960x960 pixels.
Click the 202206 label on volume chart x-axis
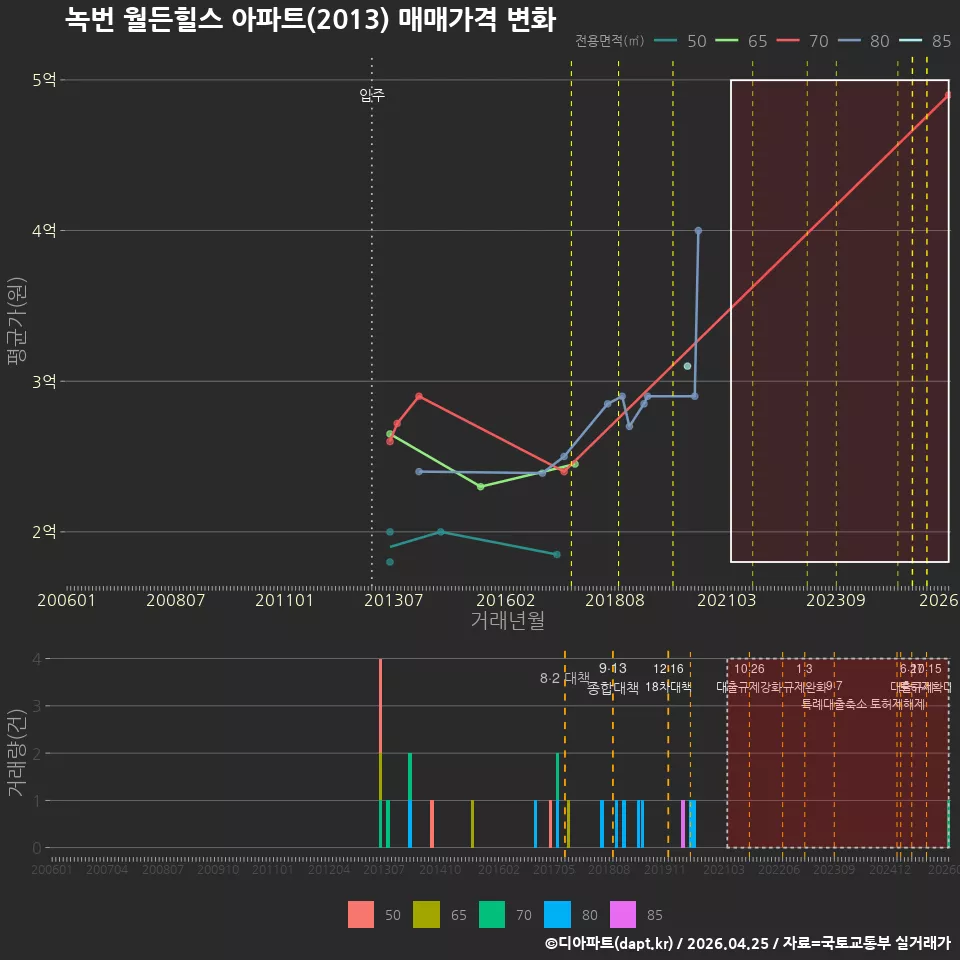(779, 869)
